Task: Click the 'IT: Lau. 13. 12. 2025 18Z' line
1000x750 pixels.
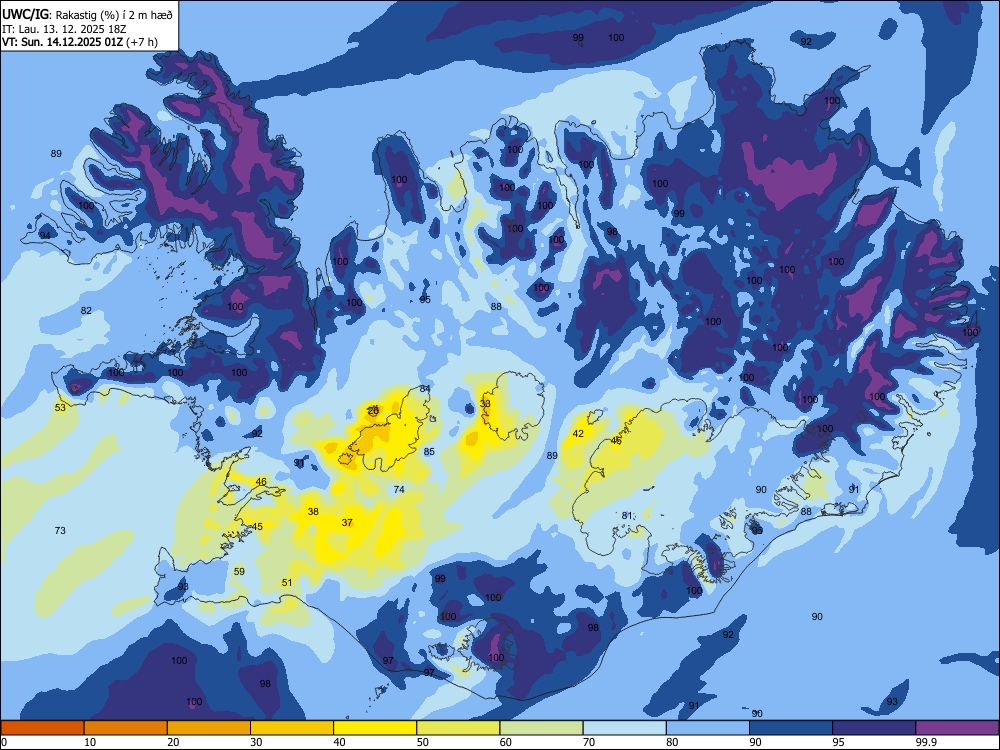Action: 62,29
